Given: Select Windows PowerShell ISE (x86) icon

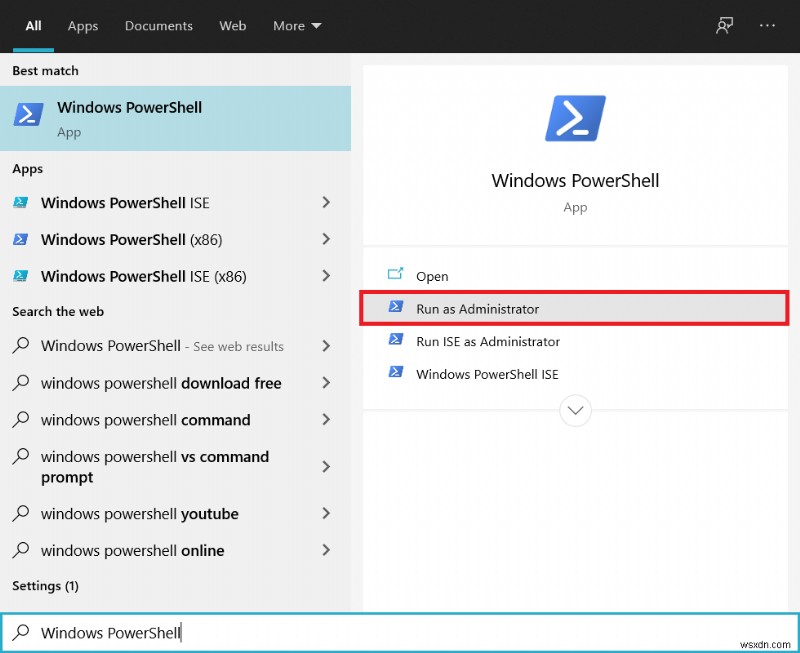Looking at the screenshot, I should point(22,276).
